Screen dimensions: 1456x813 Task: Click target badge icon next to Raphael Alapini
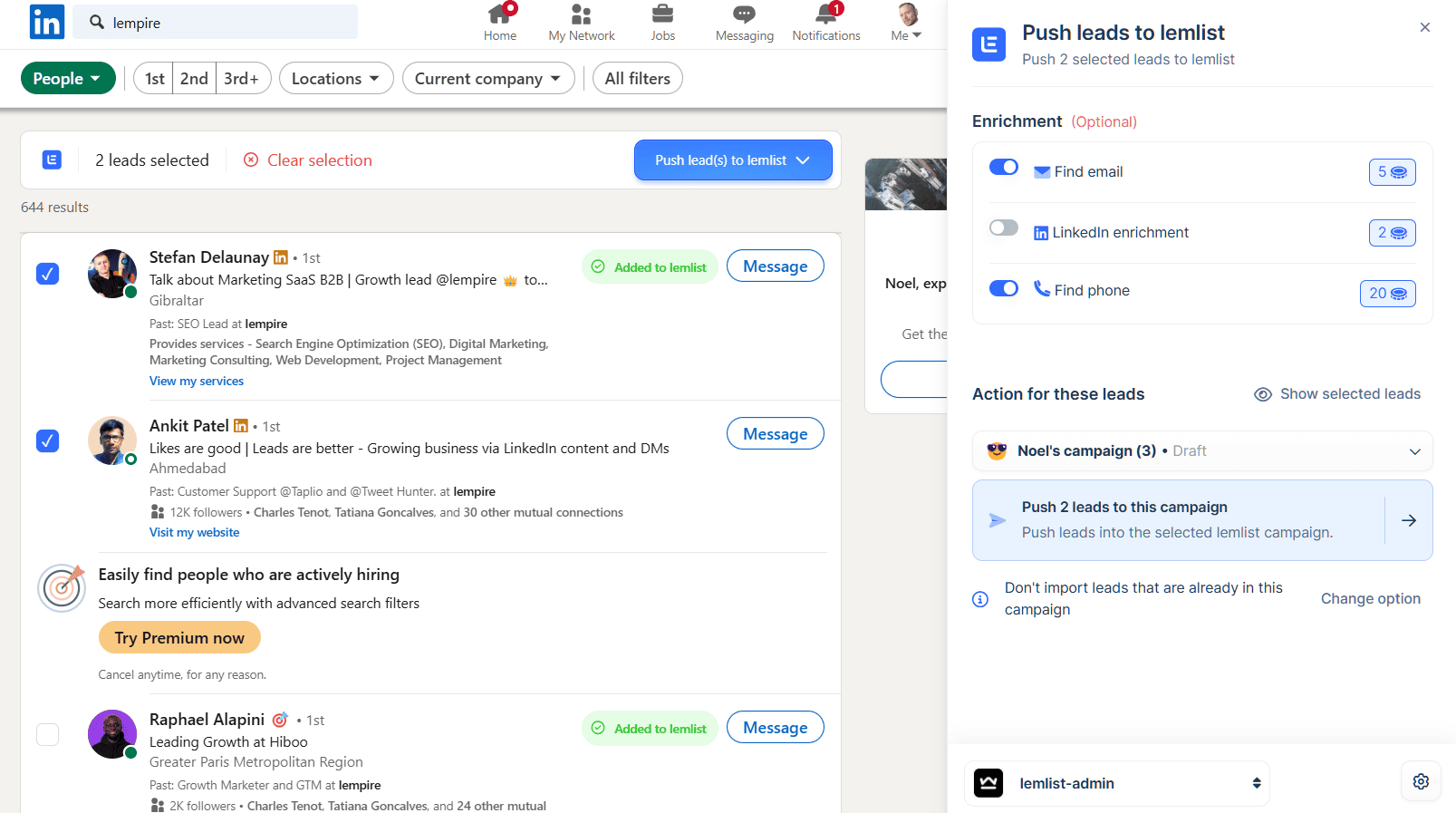point(281,720)
